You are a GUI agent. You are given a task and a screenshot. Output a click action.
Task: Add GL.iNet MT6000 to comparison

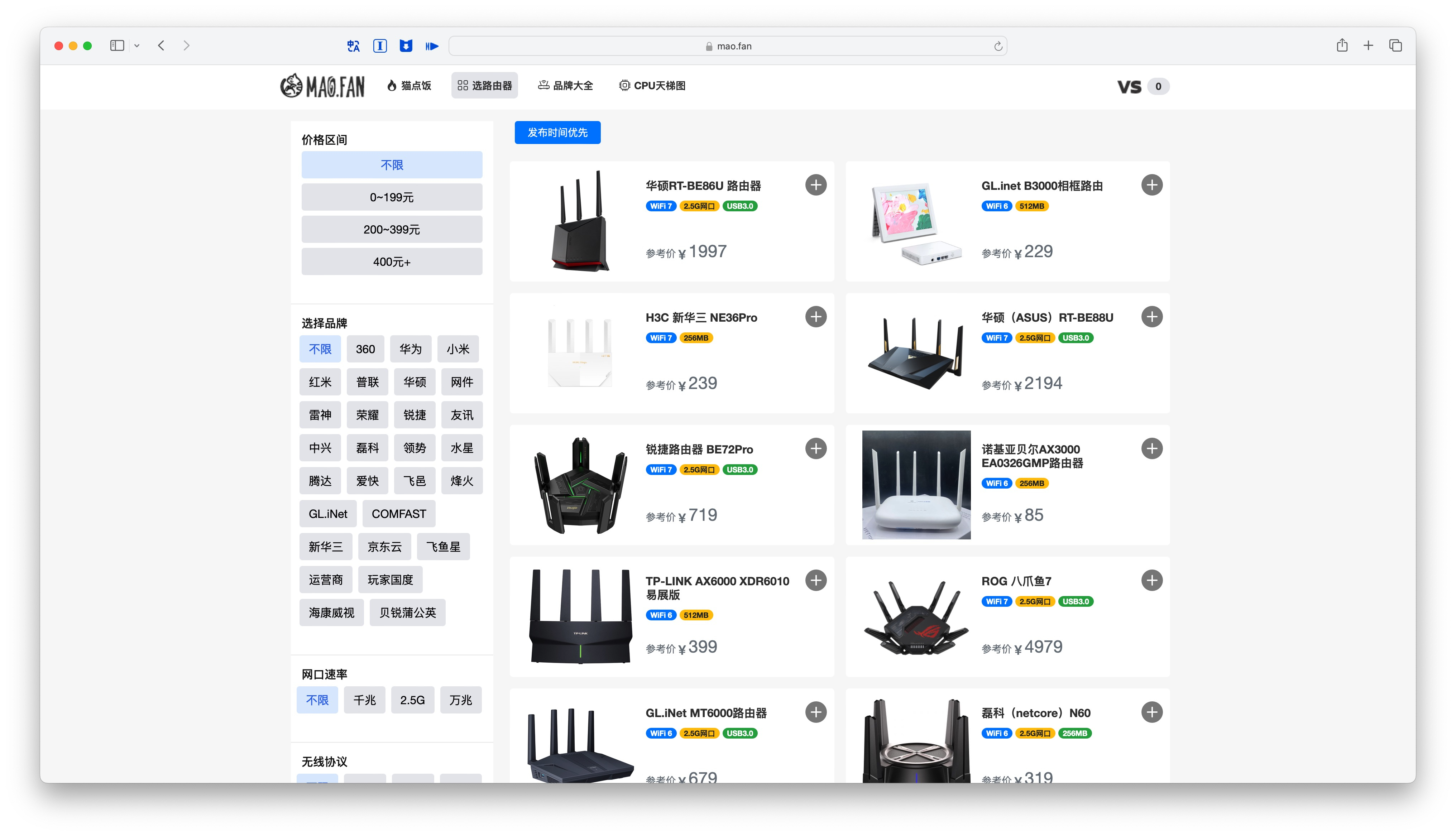tap(815, 712)
